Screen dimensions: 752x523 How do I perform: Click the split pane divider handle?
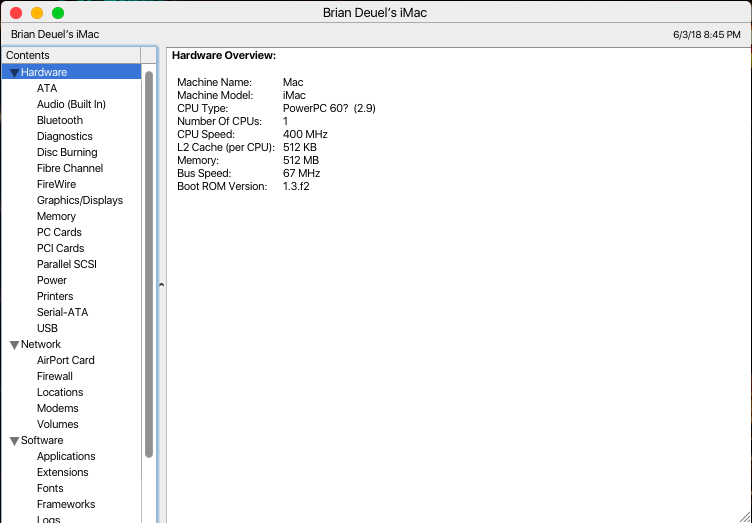pyautogui.click(x=162, y=285)
